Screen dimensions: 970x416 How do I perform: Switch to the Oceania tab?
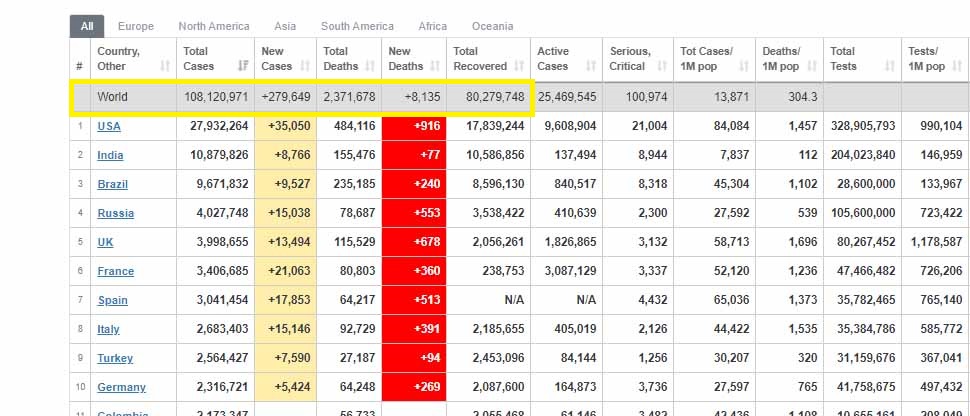492,26
